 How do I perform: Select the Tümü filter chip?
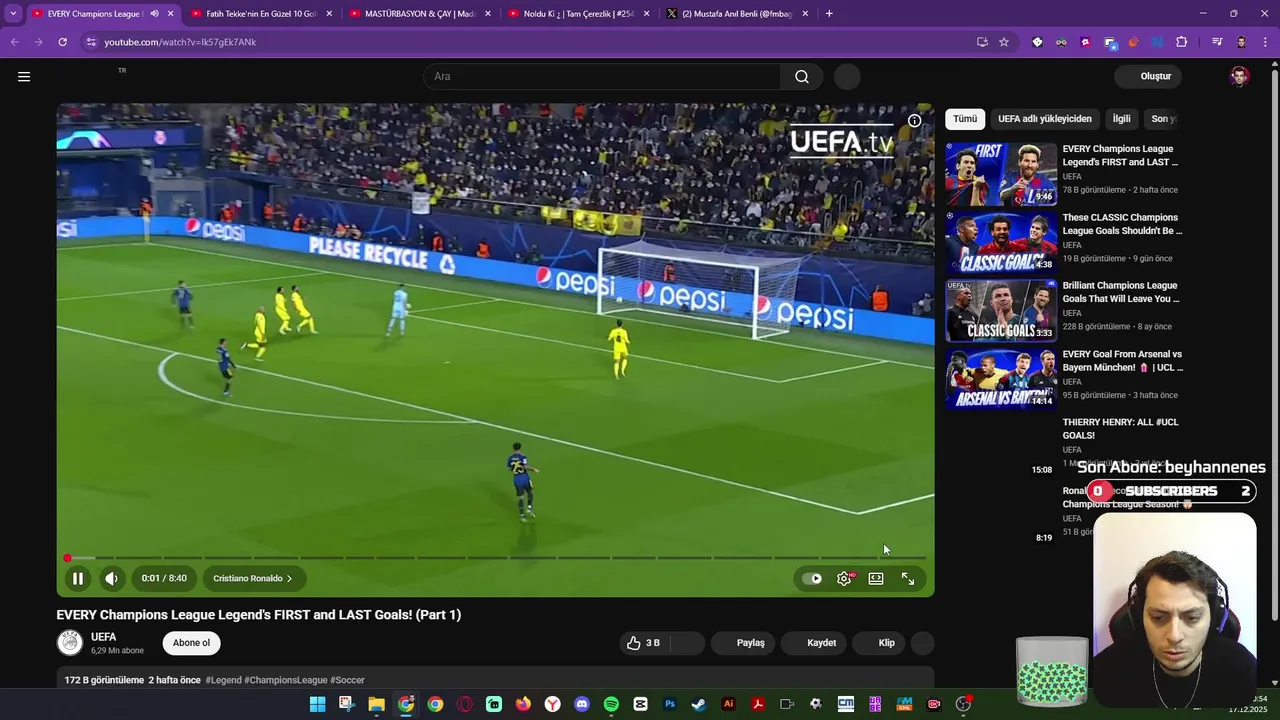[x=965, y=119]
